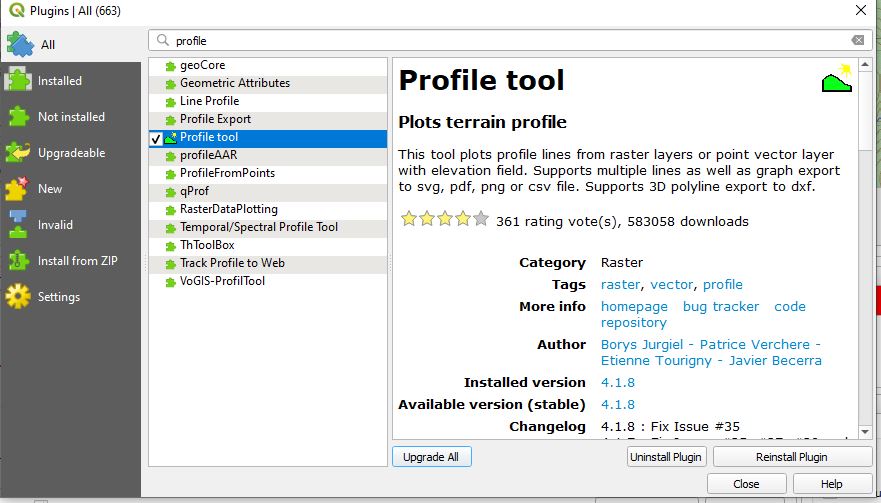Image resolution: width=881 pixels, height=503 pixels.
Task: Clear the profile search text
Action: 857,40
